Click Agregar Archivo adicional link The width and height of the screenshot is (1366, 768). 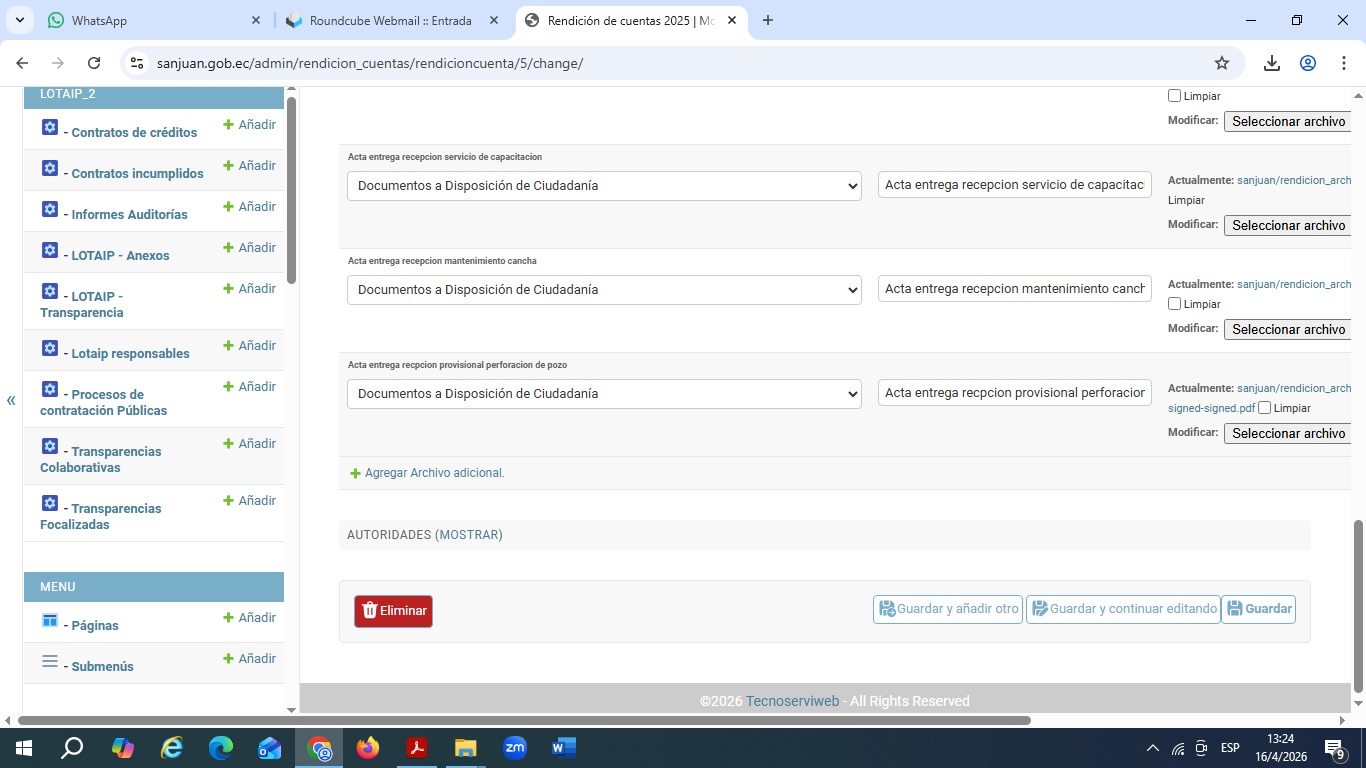[x=433, y=473]
